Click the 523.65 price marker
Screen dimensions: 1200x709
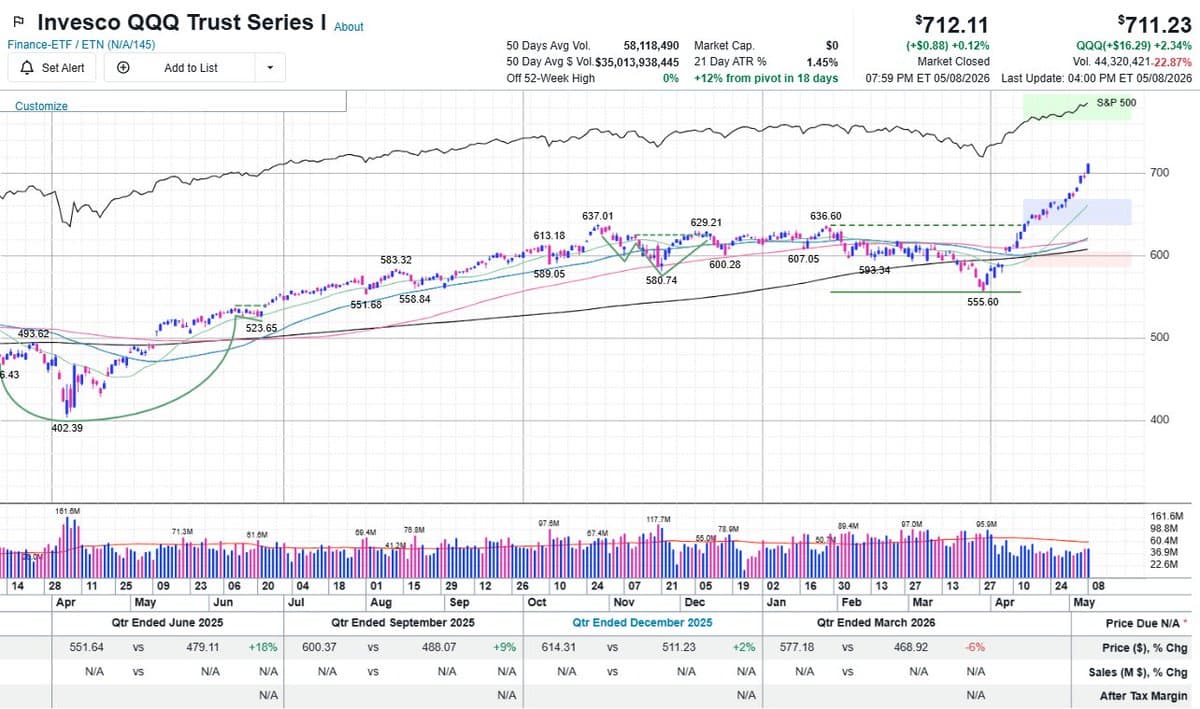pyautogui.click(x=261, y=328)
